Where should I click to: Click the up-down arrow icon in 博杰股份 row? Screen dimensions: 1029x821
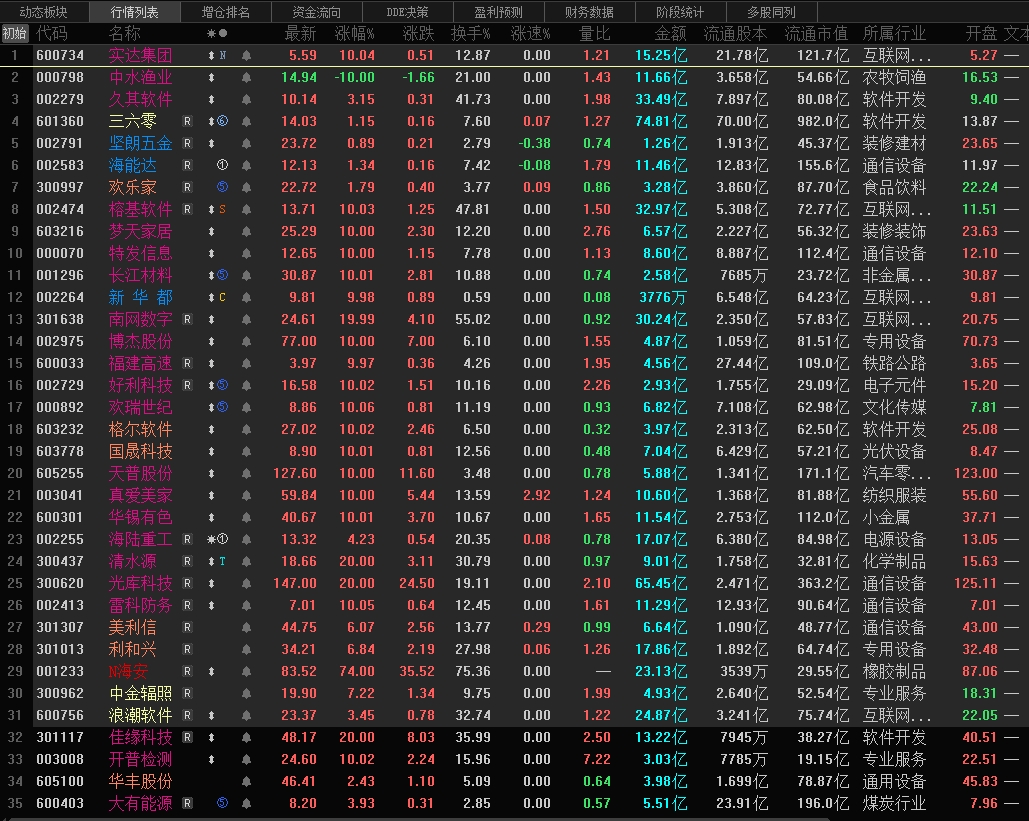tap(211, 341)
